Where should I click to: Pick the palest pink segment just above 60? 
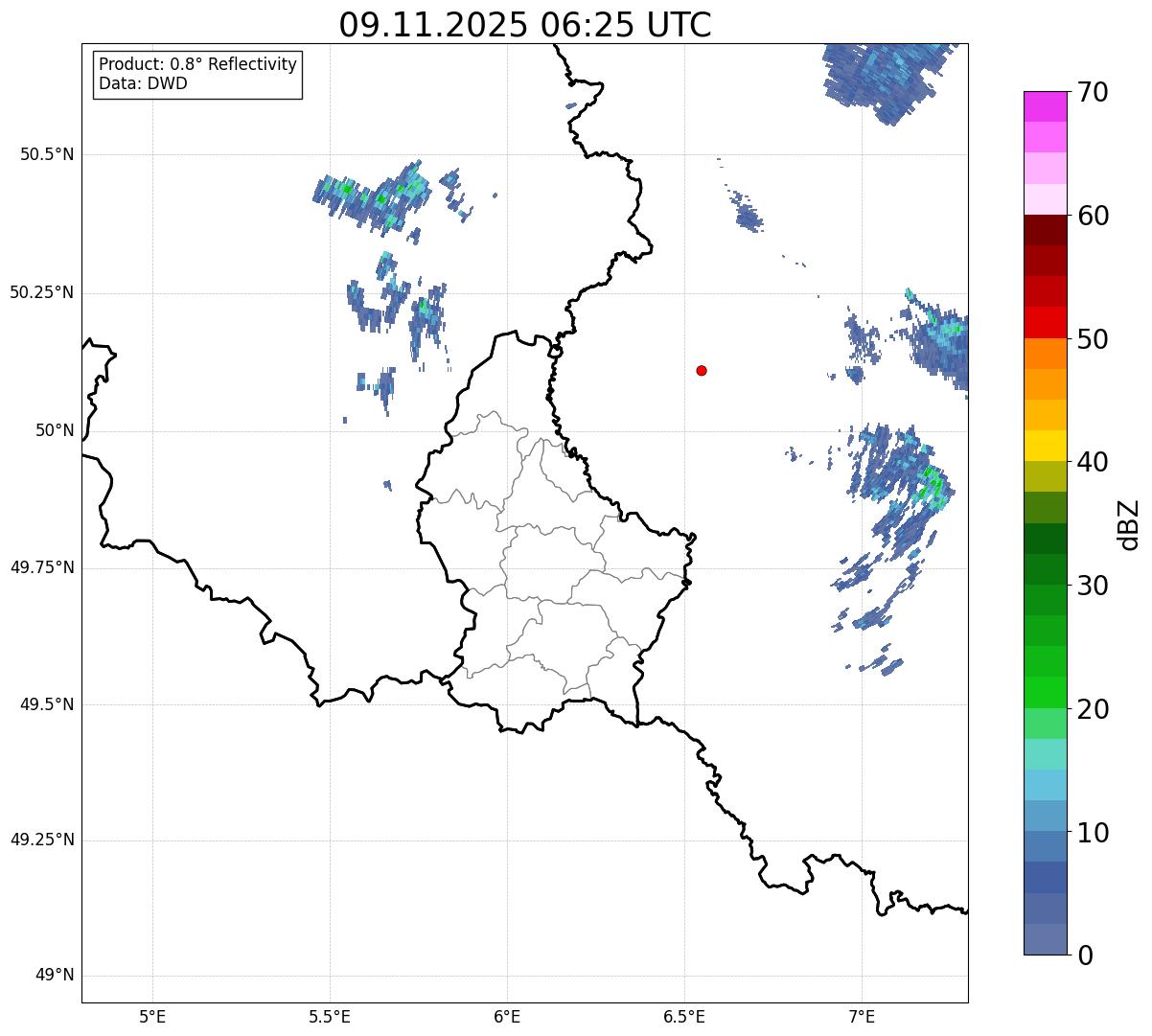(1045, 199)
